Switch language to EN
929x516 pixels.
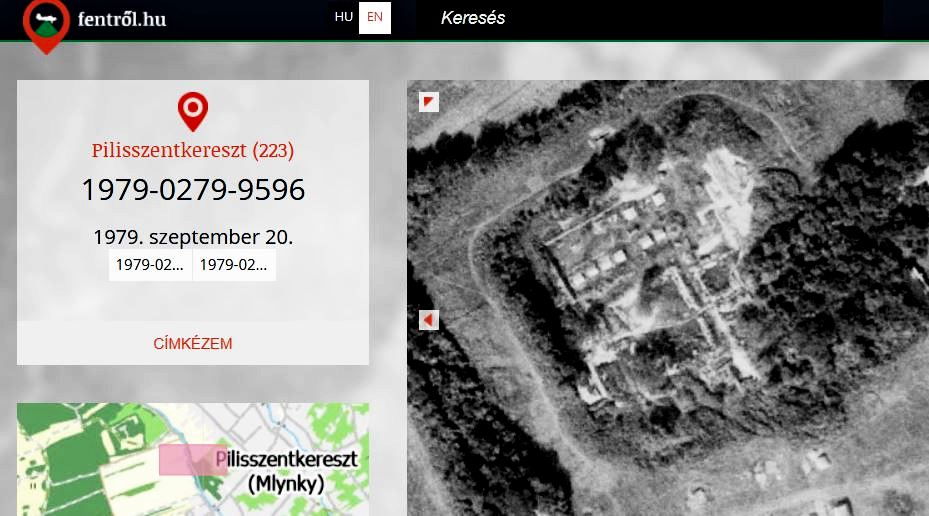point(374,17)
